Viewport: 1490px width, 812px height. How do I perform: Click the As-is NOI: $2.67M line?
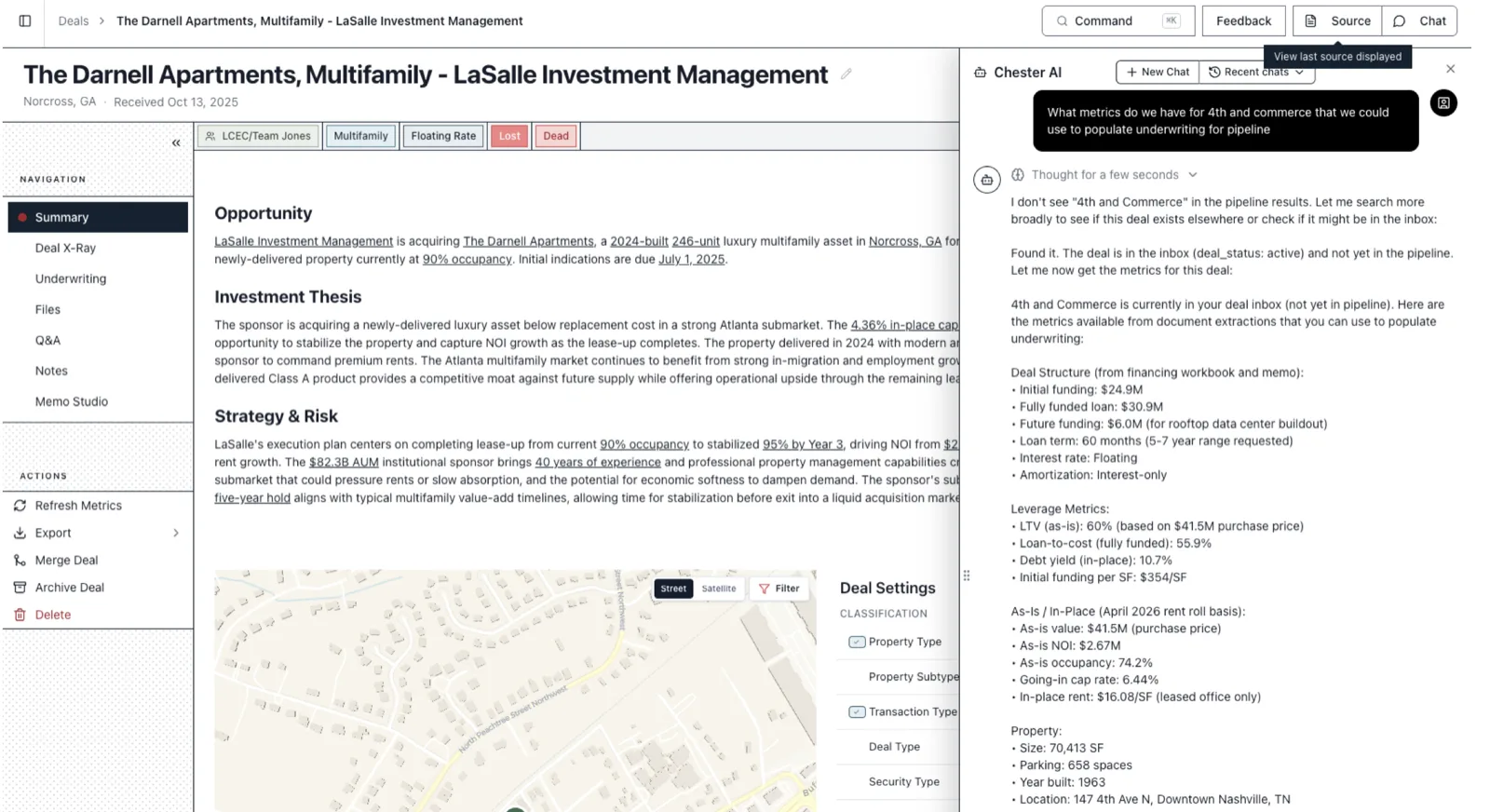click(1066, 645)
